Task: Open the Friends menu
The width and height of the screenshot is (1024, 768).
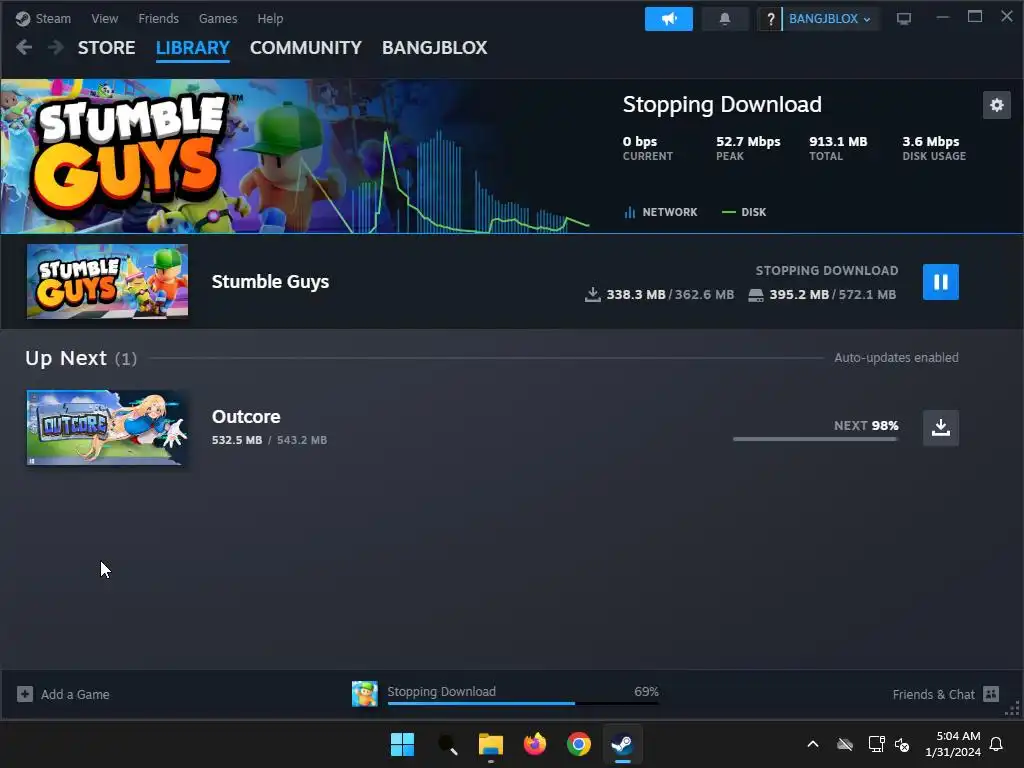Action: 158,18
